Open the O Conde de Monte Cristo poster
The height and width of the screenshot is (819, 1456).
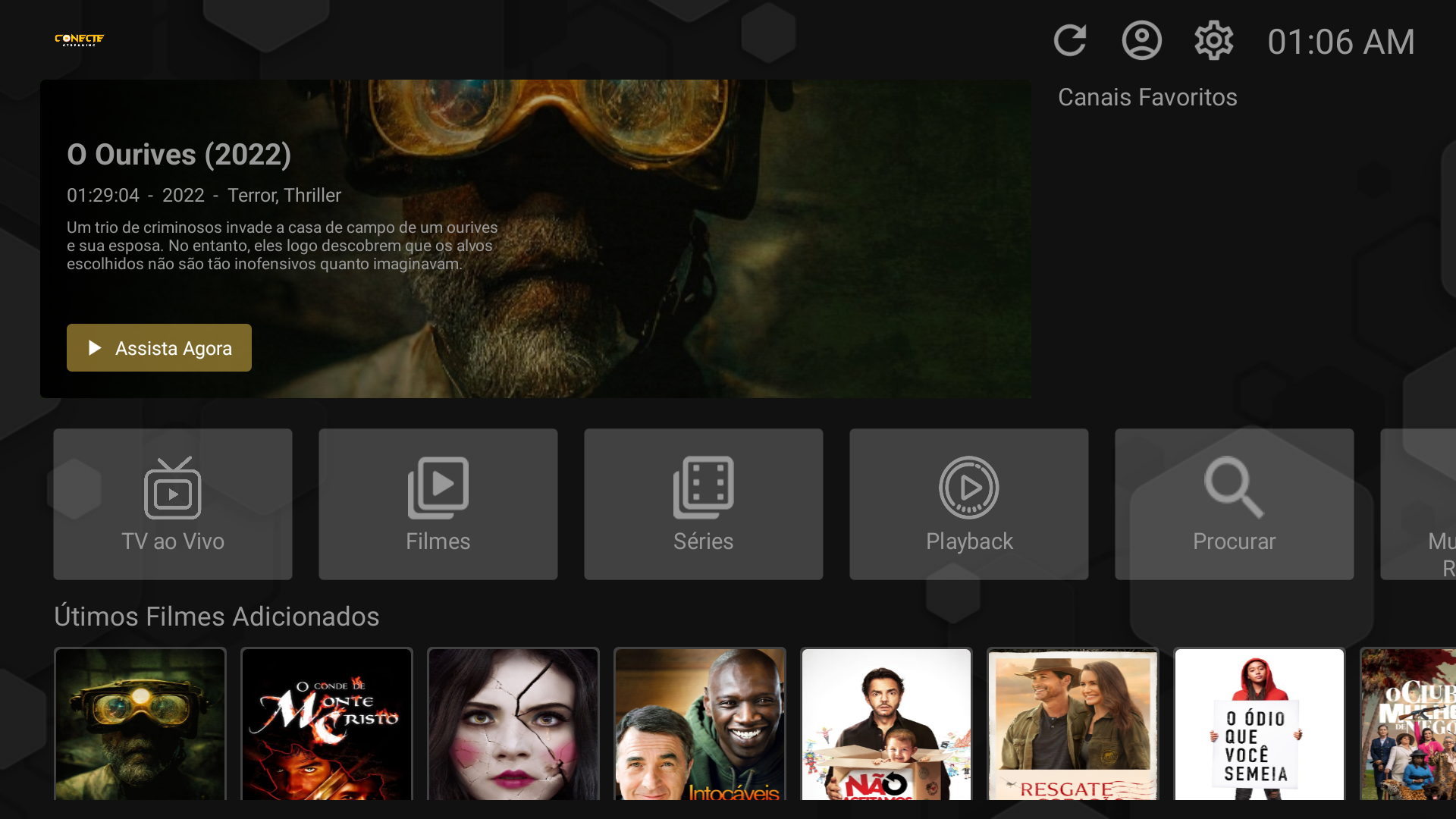point(327,724)
